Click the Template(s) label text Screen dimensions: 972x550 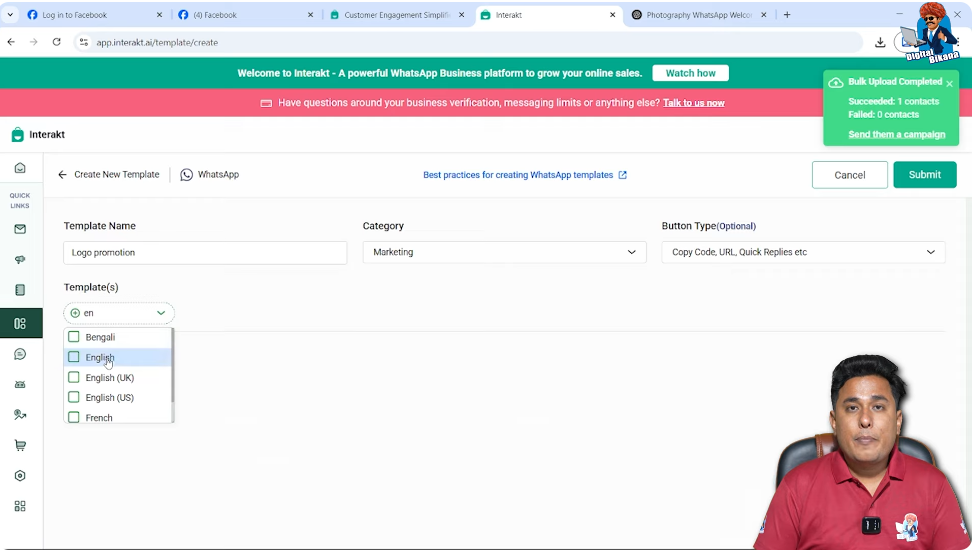click(x=91, y=287)
